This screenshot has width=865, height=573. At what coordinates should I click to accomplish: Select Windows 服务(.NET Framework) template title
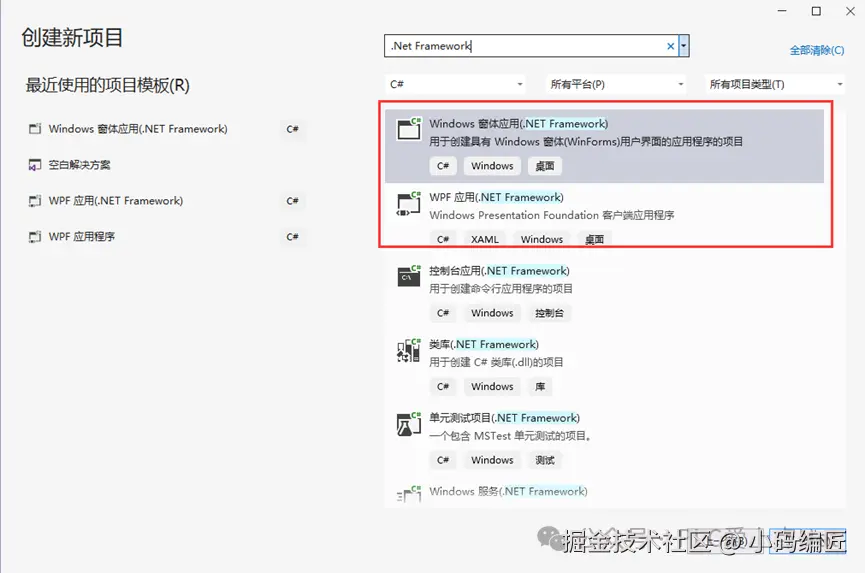pos(508,491)
